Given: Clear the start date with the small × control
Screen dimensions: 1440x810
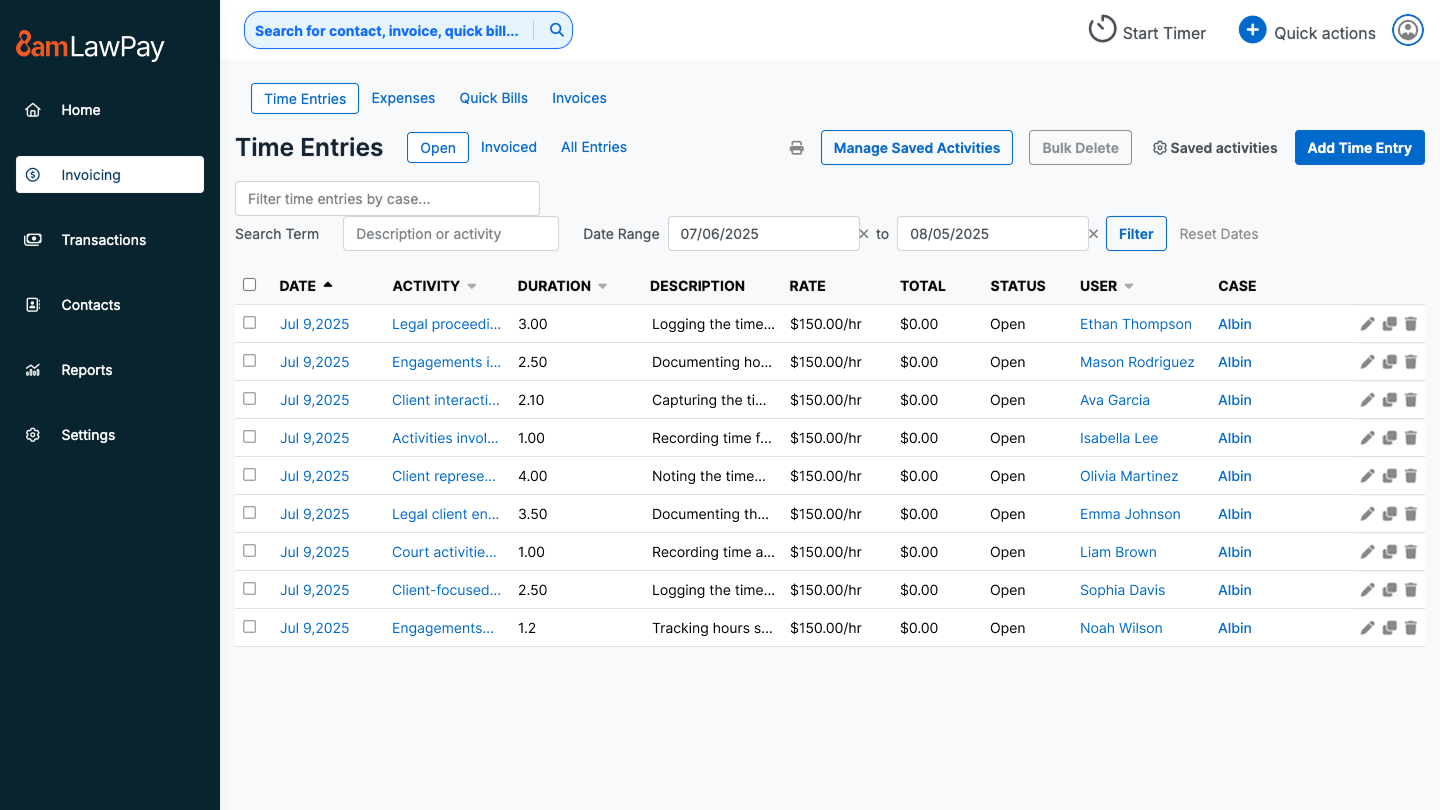Looking at the screenshot, I should 863,233.
